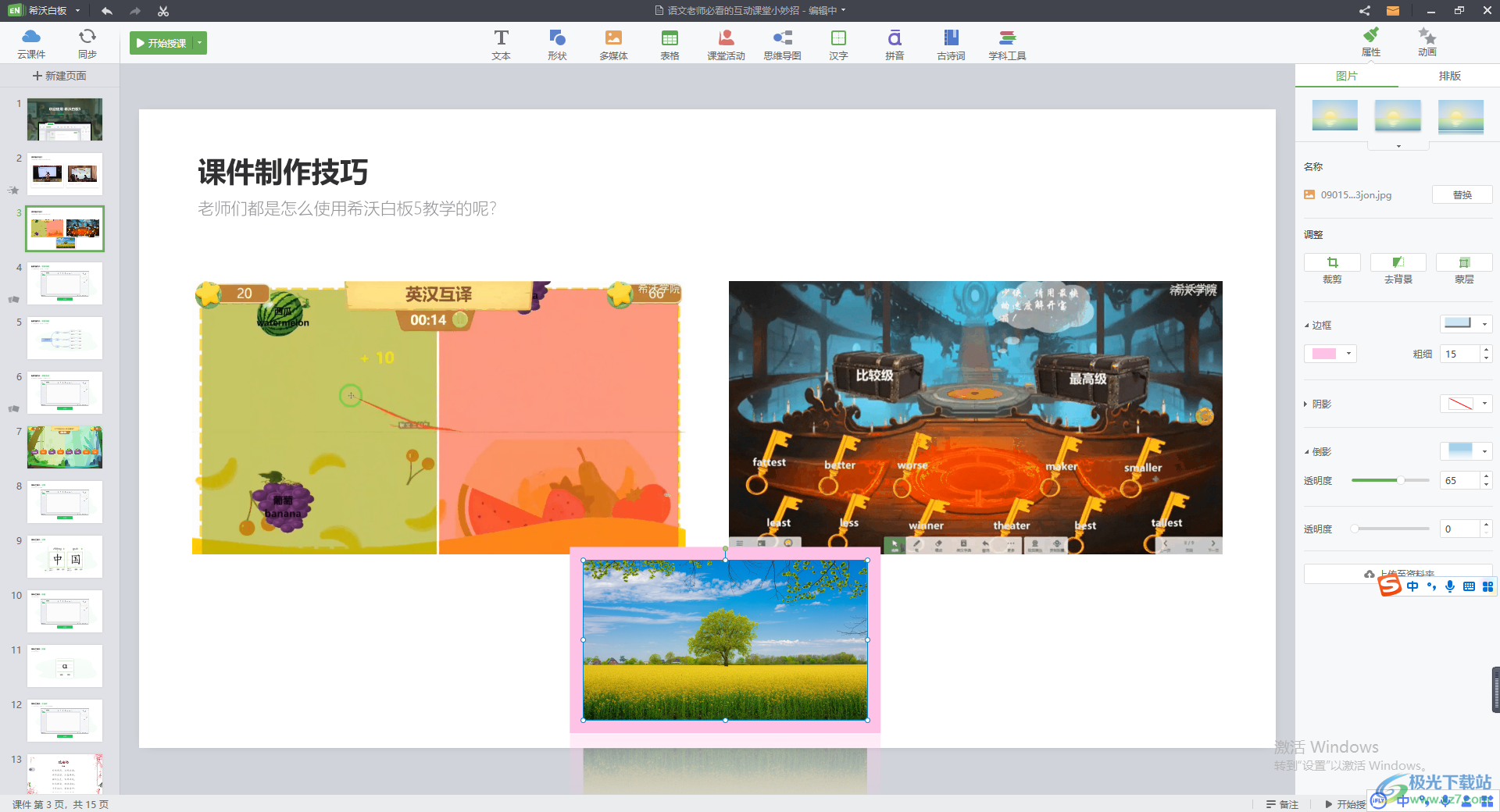Select the 英汉互译 game image on slide

click(438, 417)
